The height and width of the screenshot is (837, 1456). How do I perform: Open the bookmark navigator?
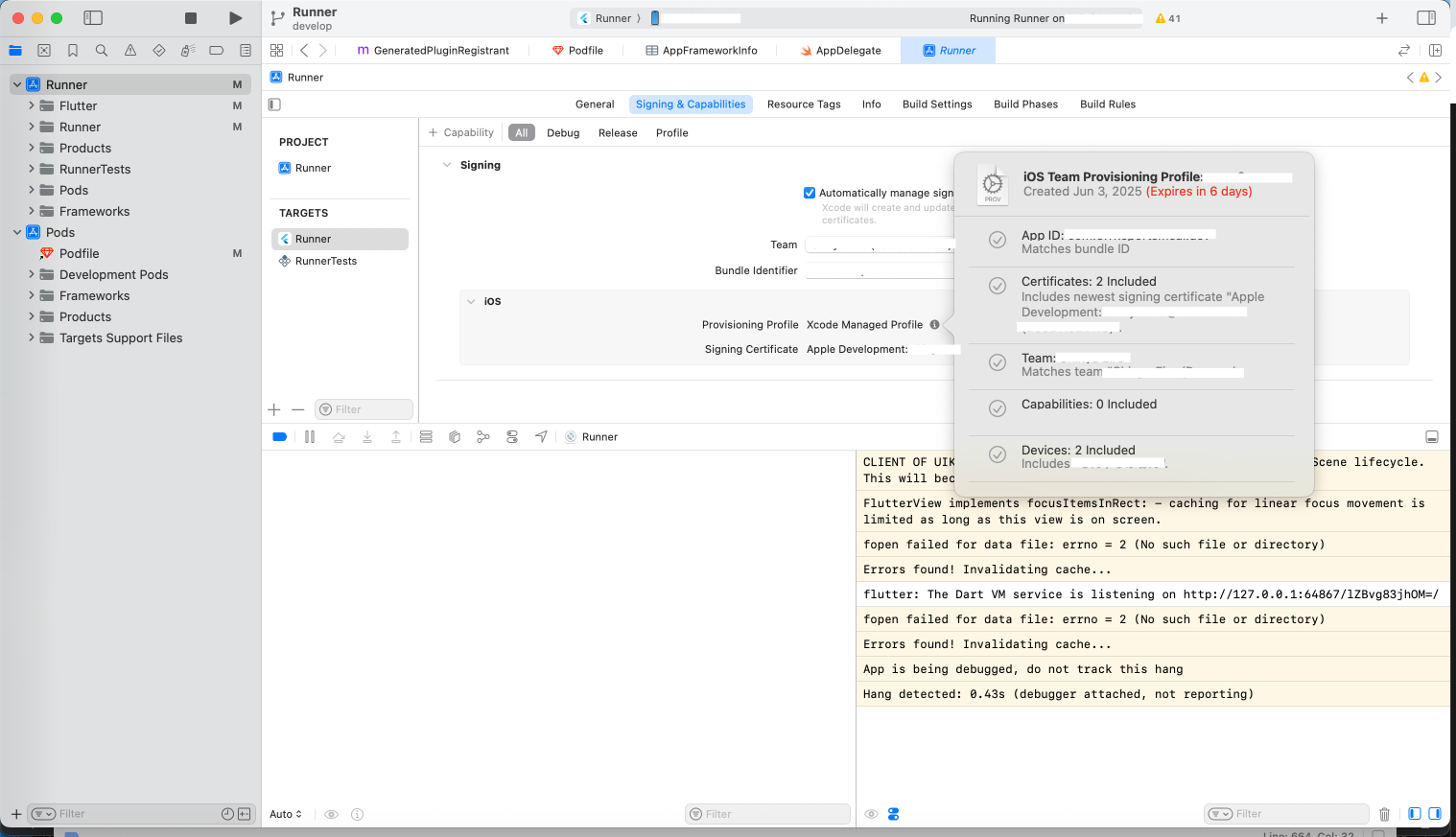73,50
